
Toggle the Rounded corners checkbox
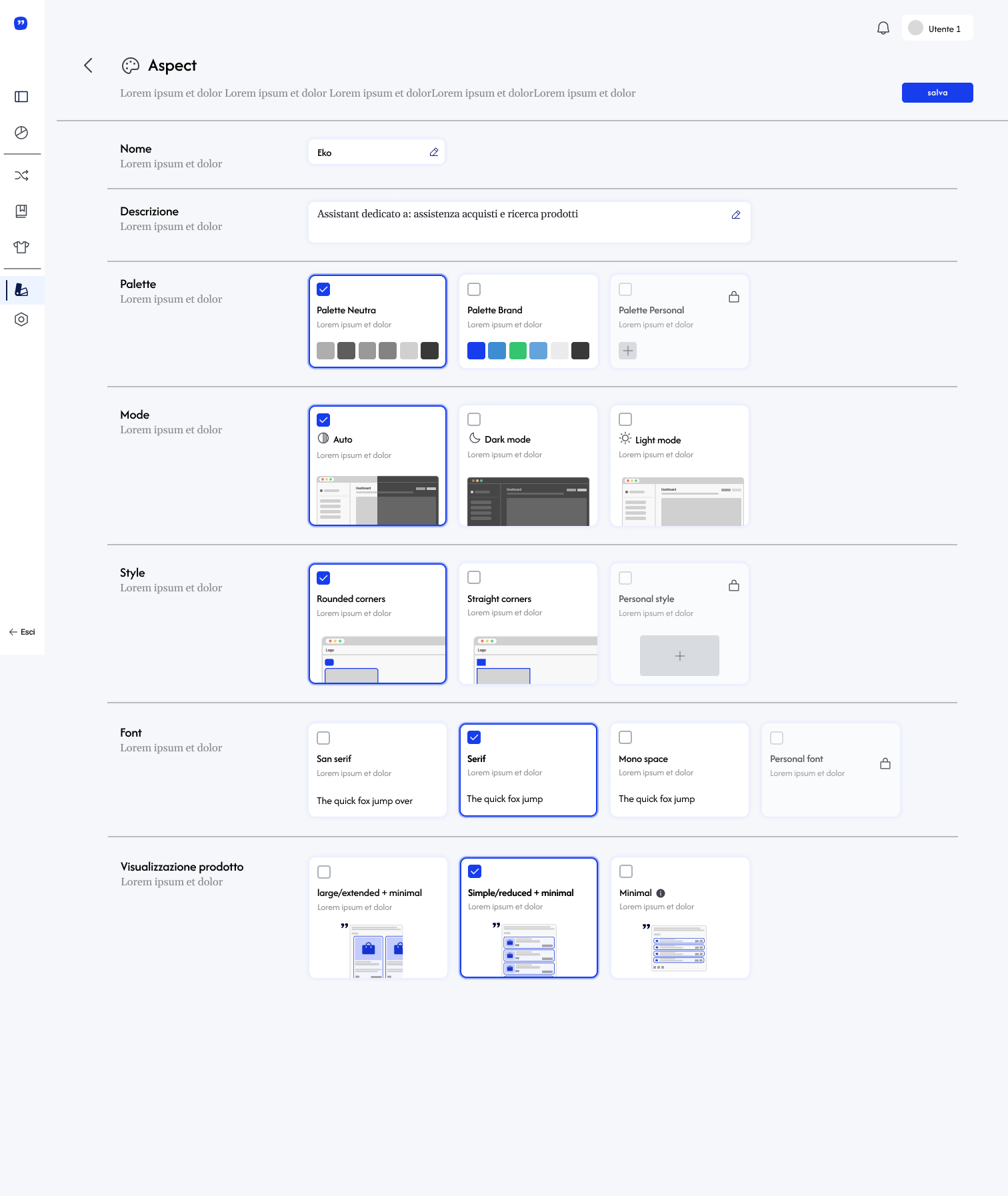[323, 578]
